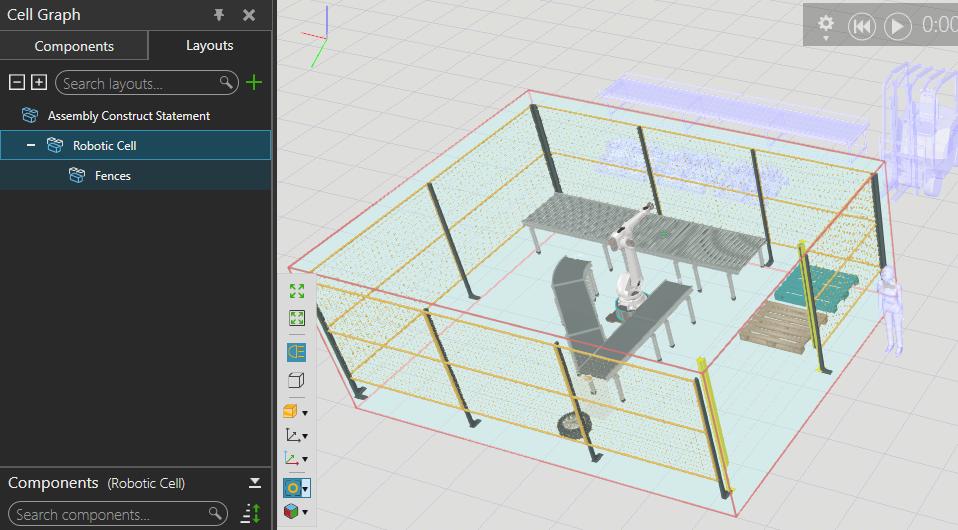The image size is (958, 530).
Task: Click the Cell Graph panel title
Action: pyautogui.click(x=43, y=15)
